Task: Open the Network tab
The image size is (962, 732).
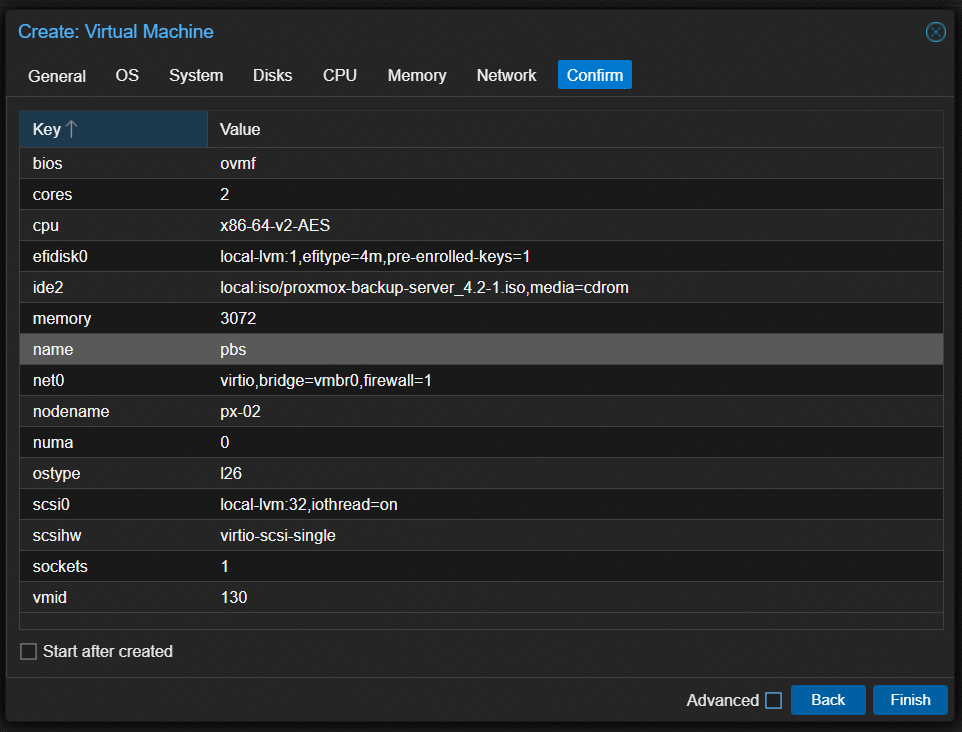Action: coord(507,75)
